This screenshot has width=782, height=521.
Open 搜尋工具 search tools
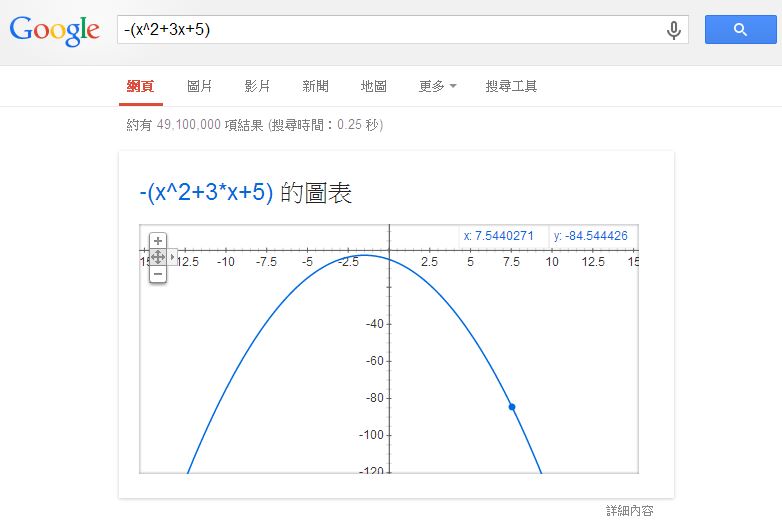click(x=511, y=86)
